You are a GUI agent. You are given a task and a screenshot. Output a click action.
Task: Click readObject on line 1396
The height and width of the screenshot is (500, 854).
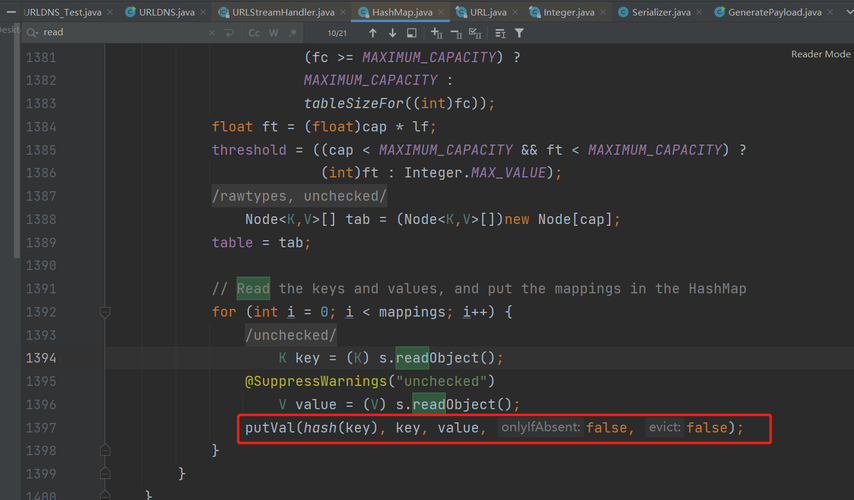click(x=454, y=404)
